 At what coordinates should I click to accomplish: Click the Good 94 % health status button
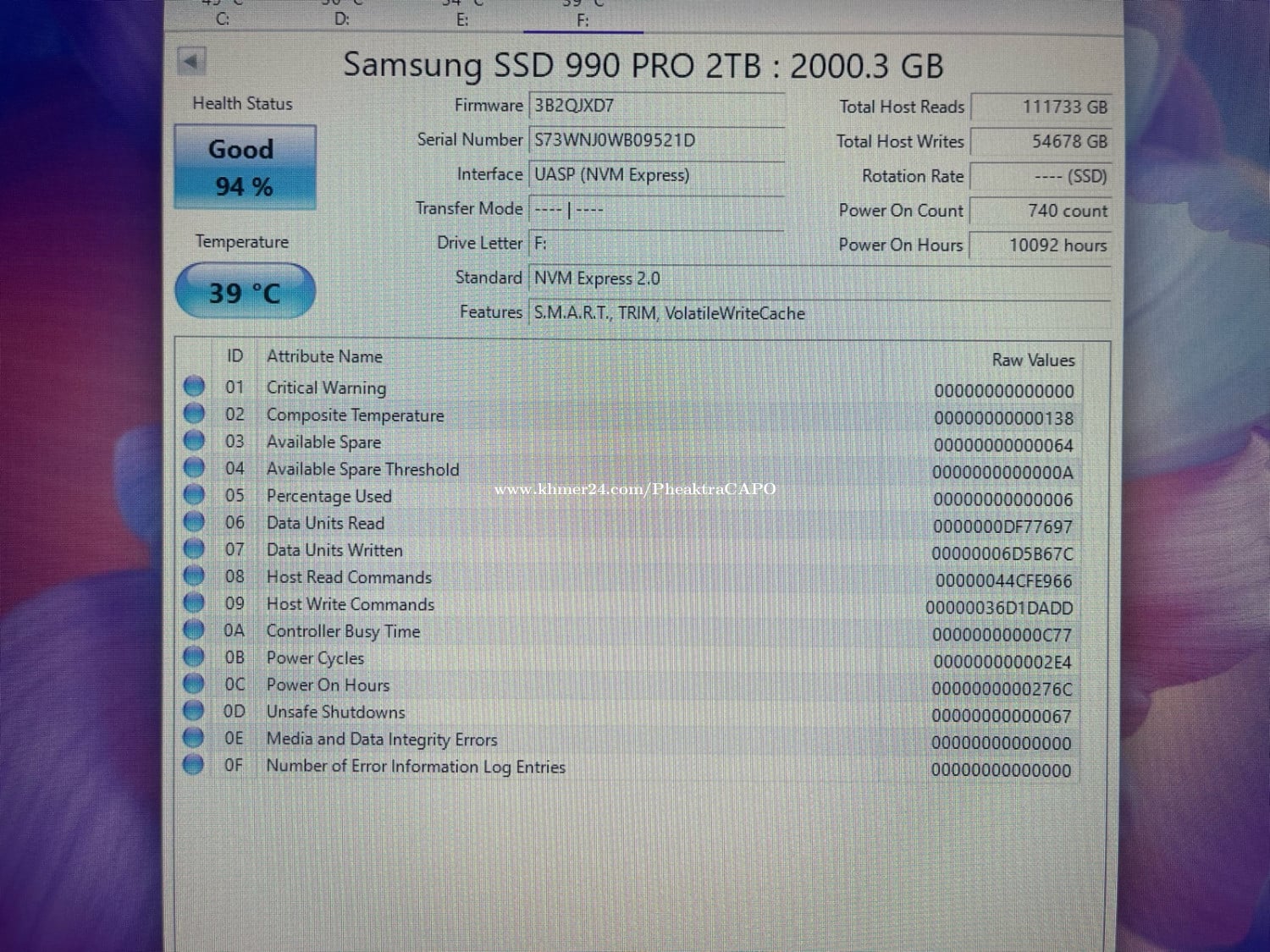245,168
